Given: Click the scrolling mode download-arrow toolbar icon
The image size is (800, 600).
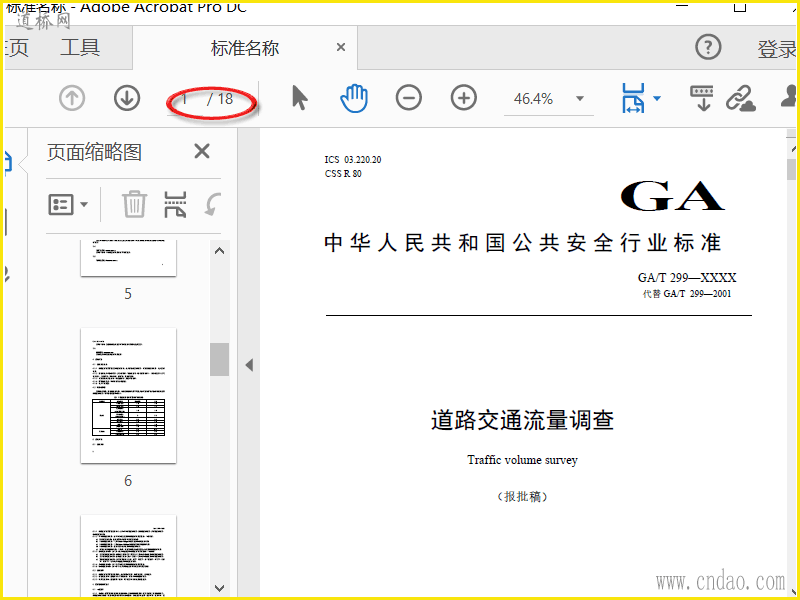Looking at the screenshot, I should click(x=702, y=98).
